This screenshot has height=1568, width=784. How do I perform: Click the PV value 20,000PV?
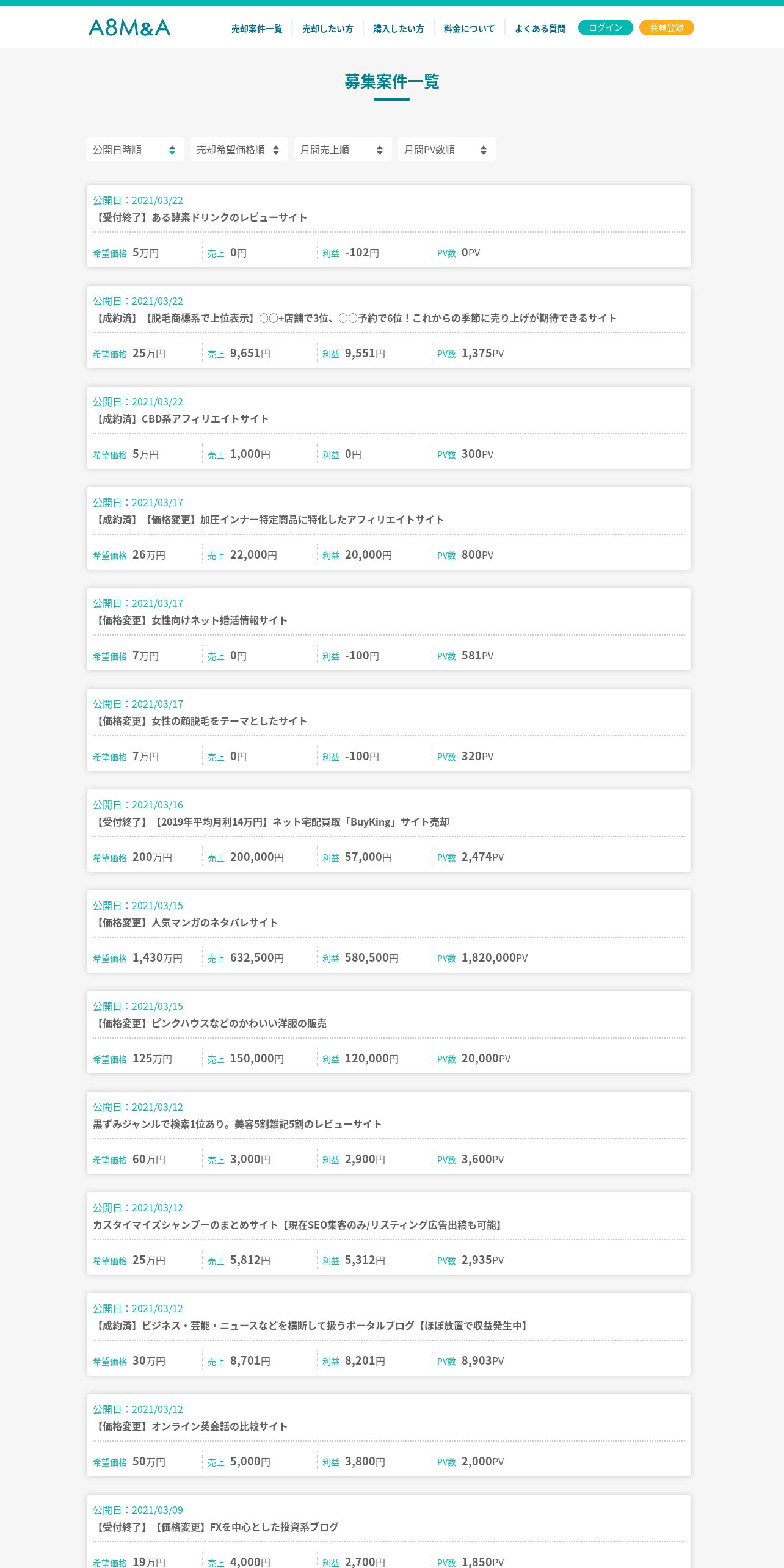[x=486, y=1059]
